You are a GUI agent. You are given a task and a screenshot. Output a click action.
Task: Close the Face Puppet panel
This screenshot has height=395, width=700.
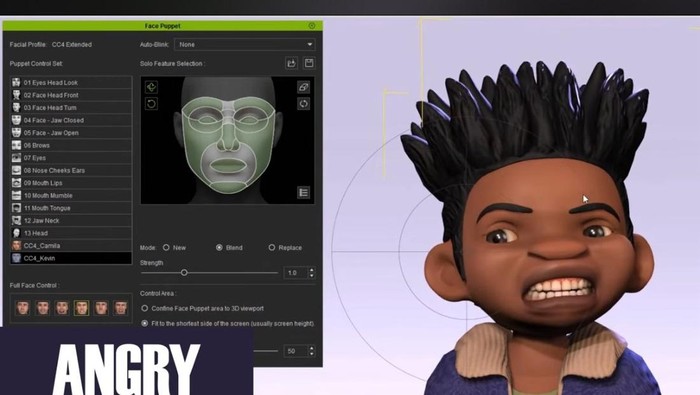[x=312, y=26]
